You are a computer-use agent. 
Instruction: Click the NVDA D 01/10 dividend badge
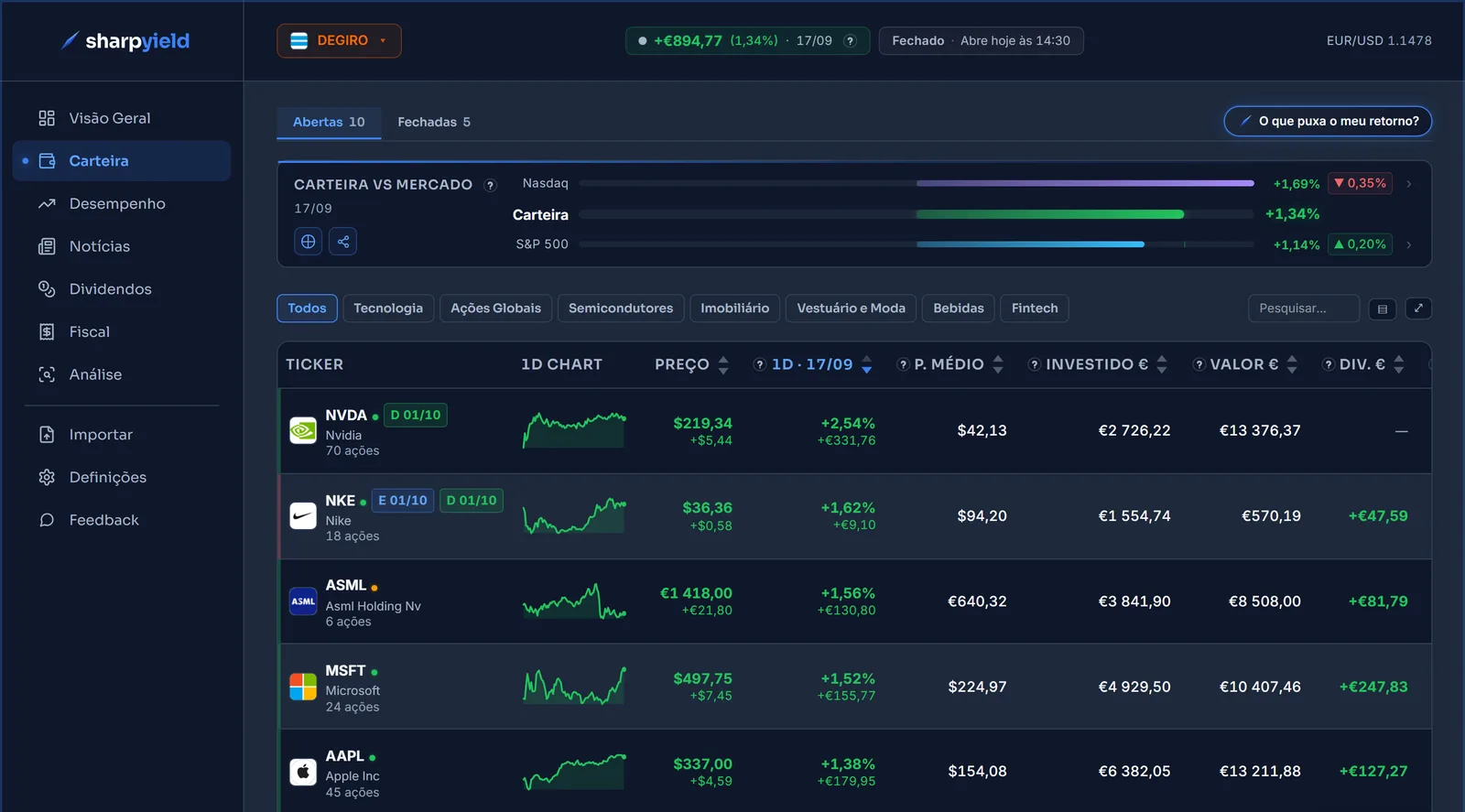tap(415, 415)
